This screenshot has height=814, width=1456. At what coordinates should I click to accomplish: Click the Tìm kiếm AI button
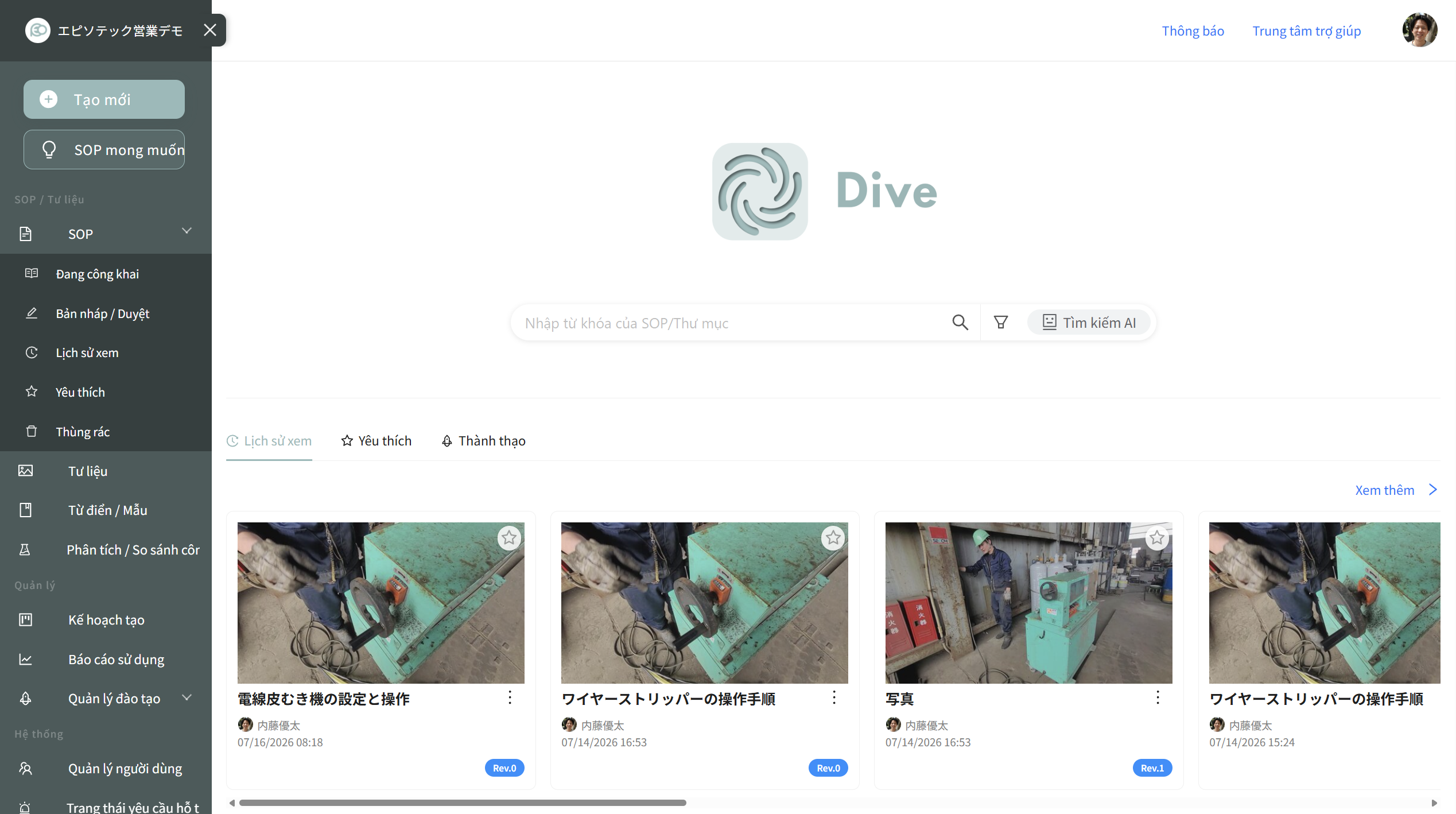(x=1089, y=322)
